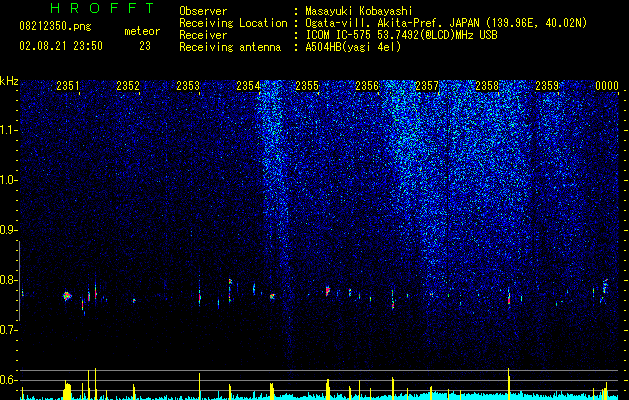The height and width of the screenshot is (400, 629).
Task: Click the 1.0 kHz axis label
Action: pyautogui.click(x=9, y=180)
